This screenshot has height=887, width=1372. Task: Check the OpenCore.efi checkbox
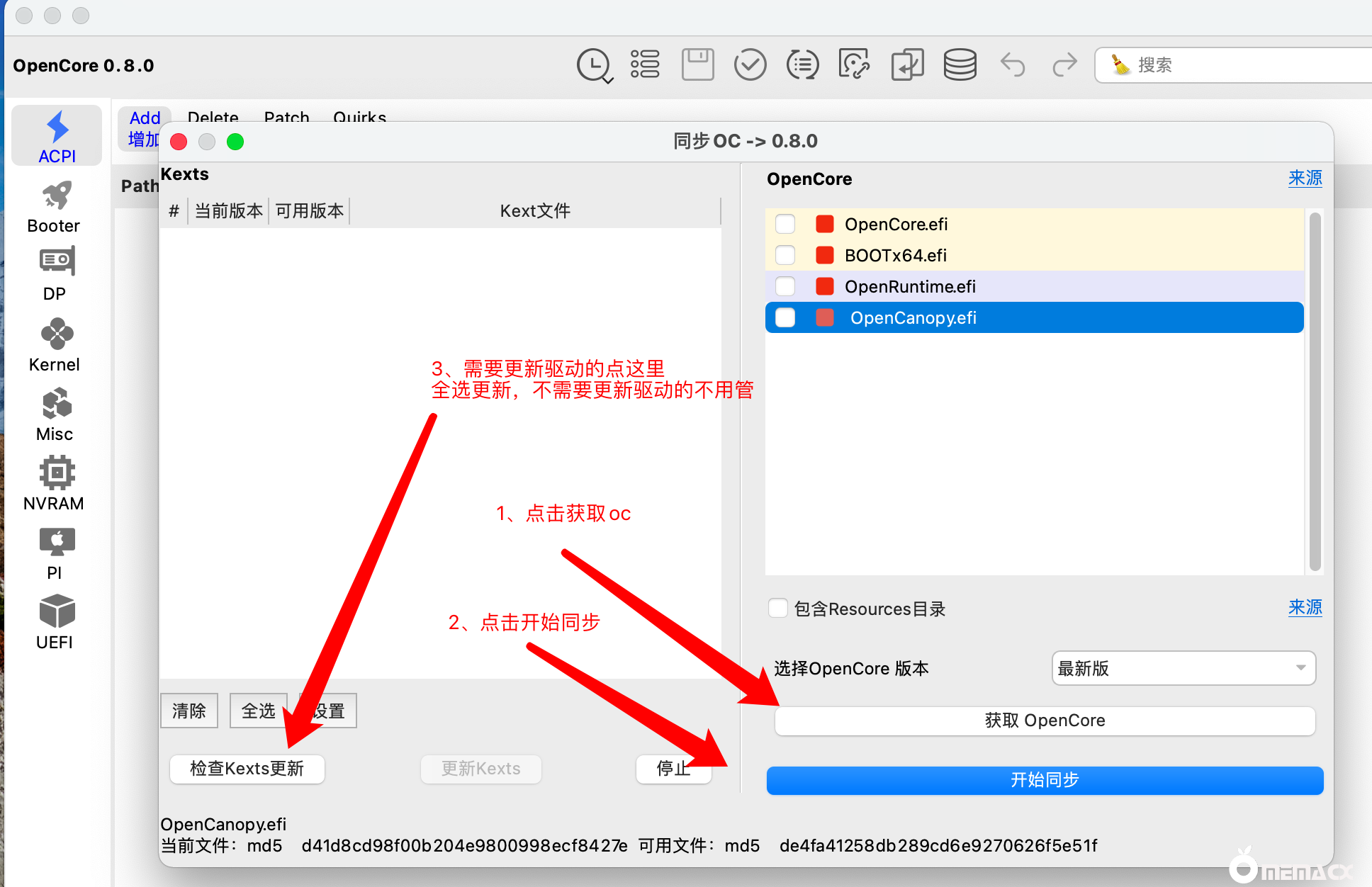pos(785,224)
